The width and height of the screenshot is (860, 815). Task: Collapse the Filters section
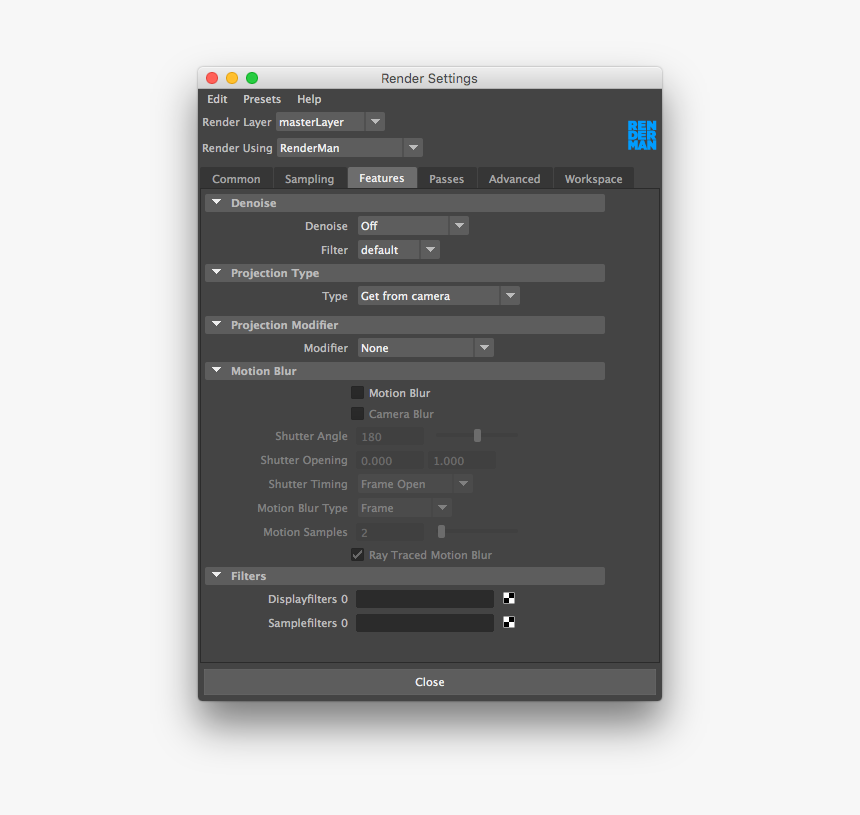pos(217,575)
